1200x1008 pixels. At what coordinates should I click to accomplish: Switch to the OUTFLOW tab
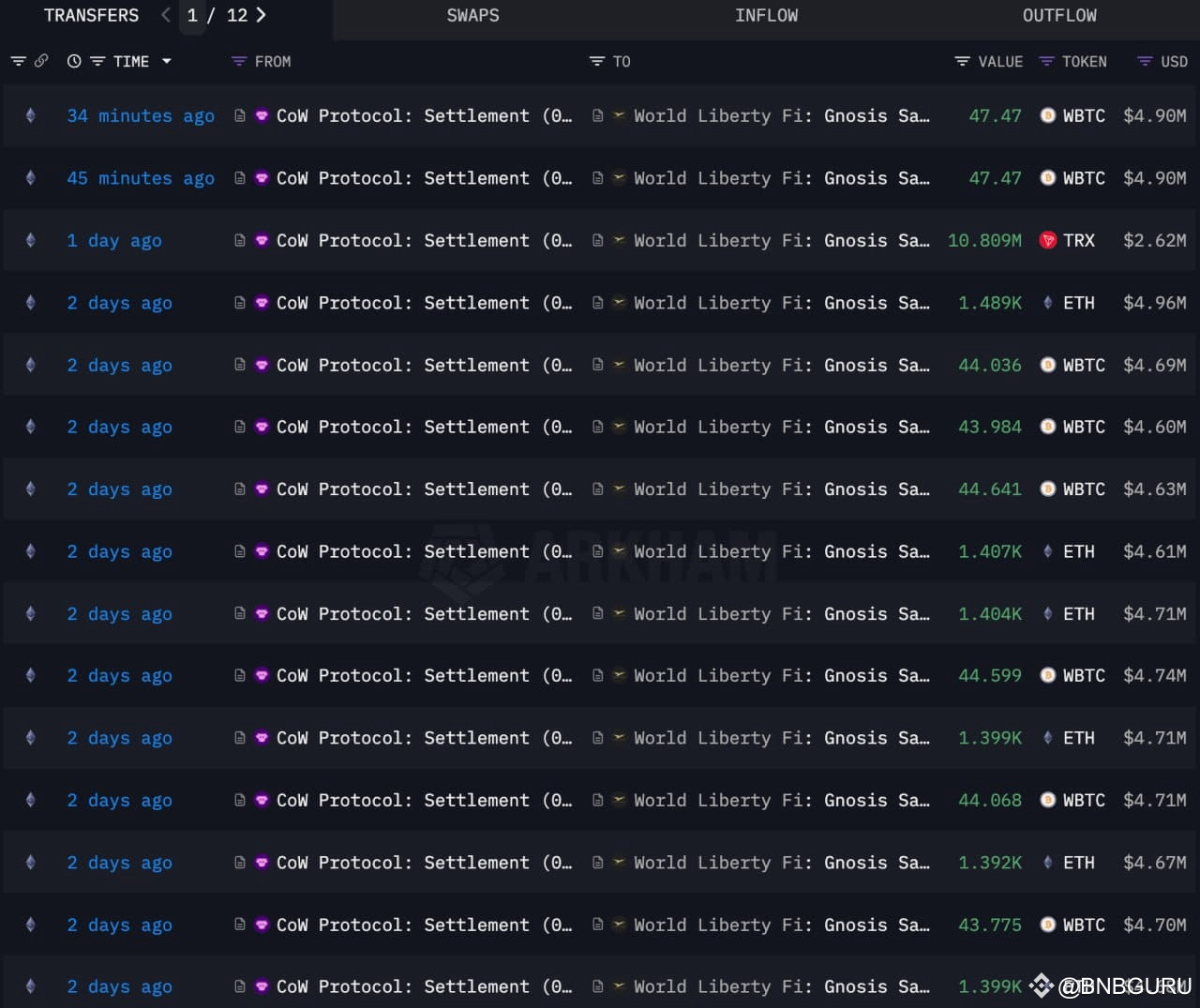pos(1059,16)
